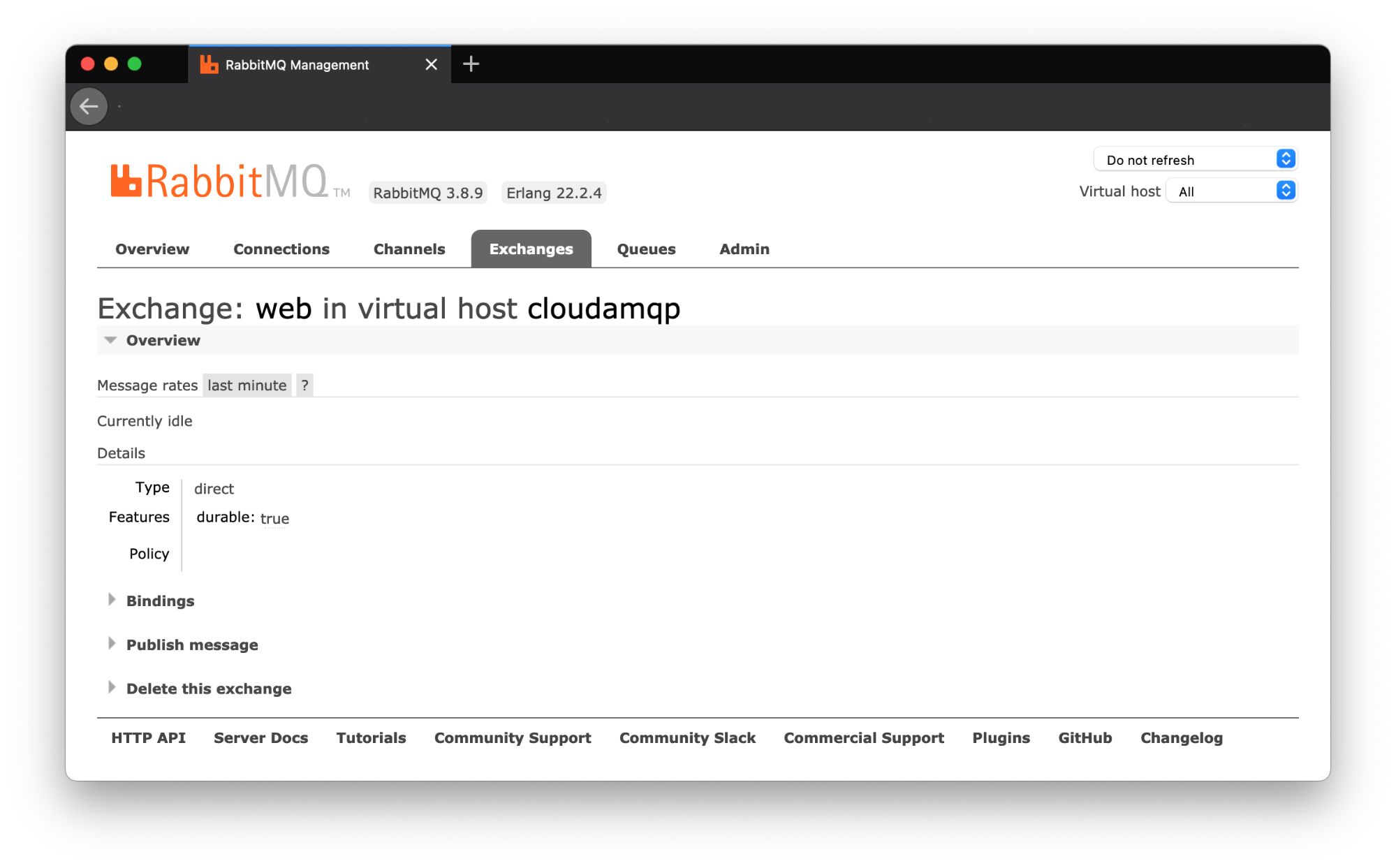Screen dimensions: 1396x868
Task: Open the HTTP API link
Action: (x=148, y=738)
